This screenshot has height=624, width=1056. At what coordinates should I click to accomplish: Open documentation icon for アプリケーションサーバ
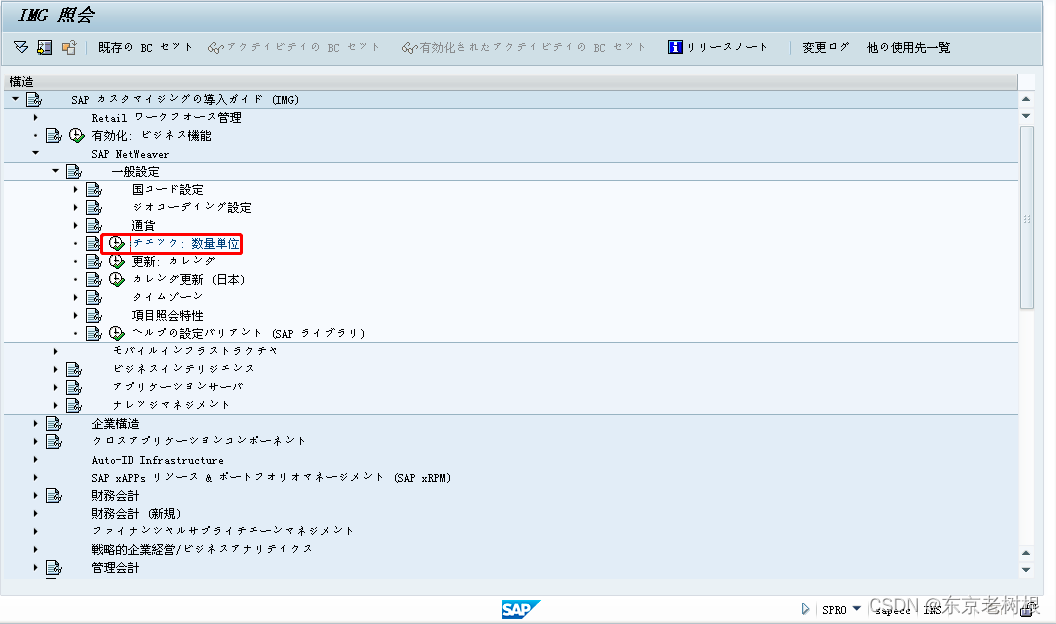[x=74, y=387]
